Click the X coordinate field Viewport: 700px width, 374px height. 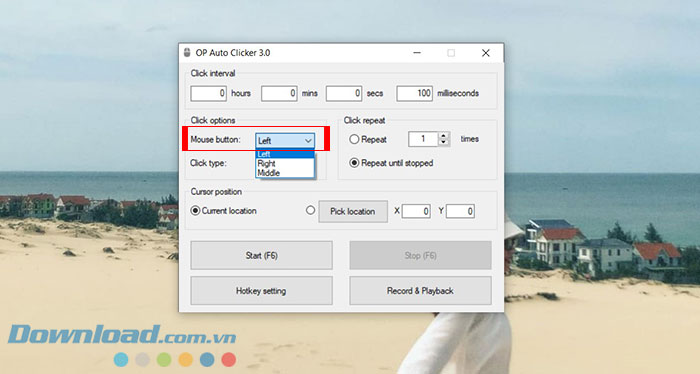[x=416, y=211]
